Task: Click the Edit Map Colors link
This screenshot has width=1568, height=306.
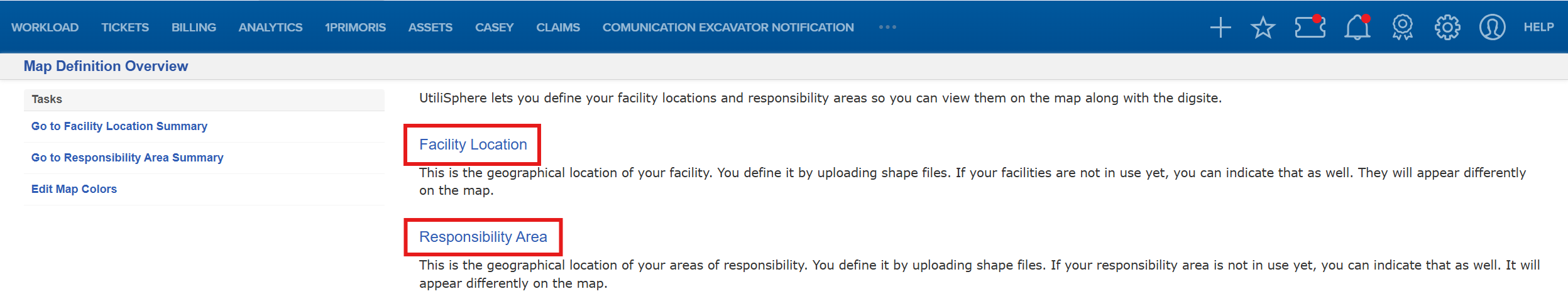Action: 74,189
